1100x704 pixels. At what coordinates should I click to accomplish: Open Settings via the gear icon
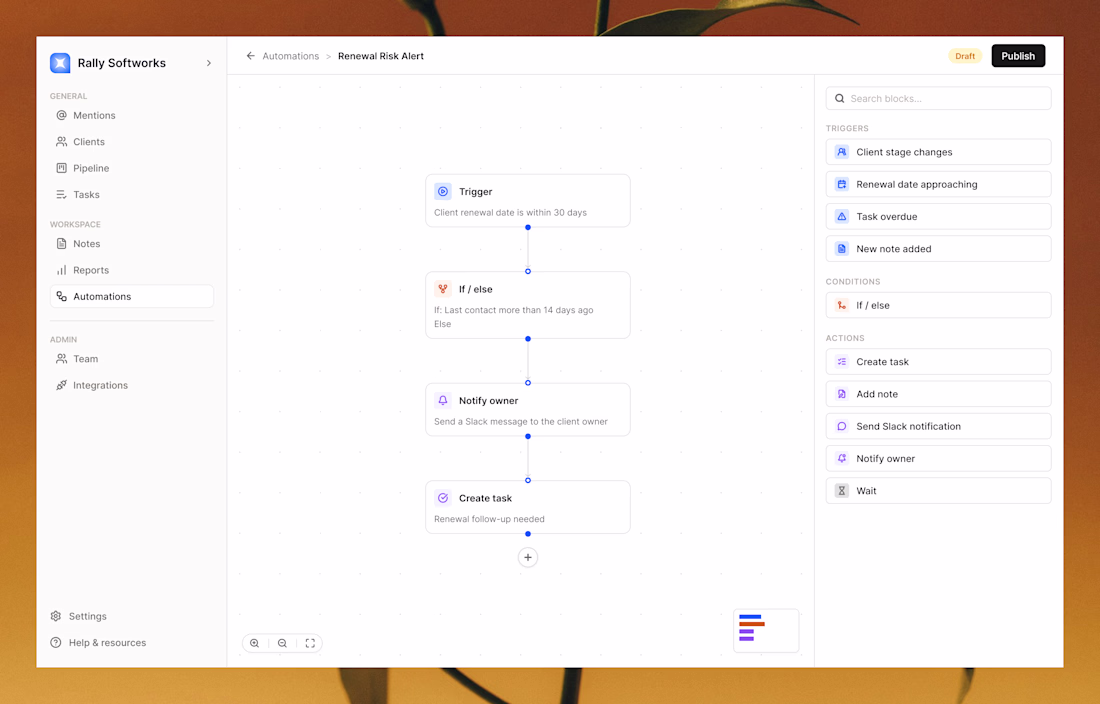pyautogui.click(x=56, y=616)
